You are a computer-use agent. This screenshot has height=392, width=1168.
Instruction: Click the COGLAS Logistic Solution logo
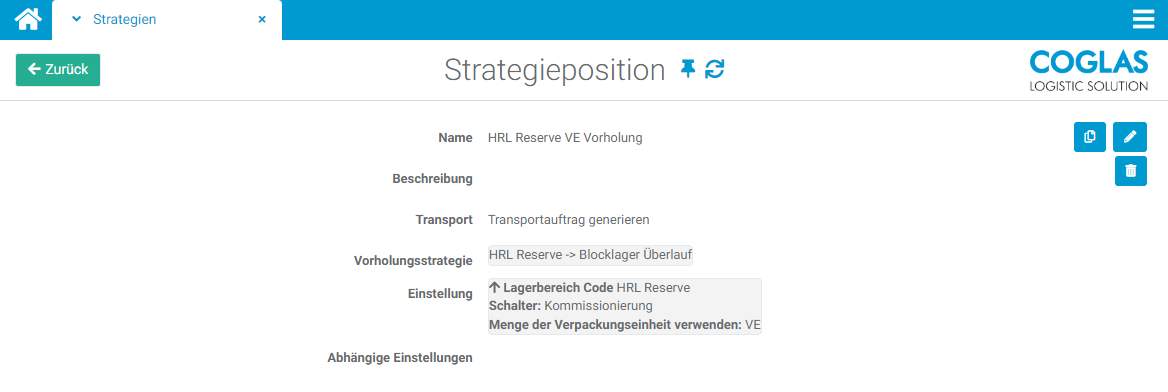click(1088, 71)
